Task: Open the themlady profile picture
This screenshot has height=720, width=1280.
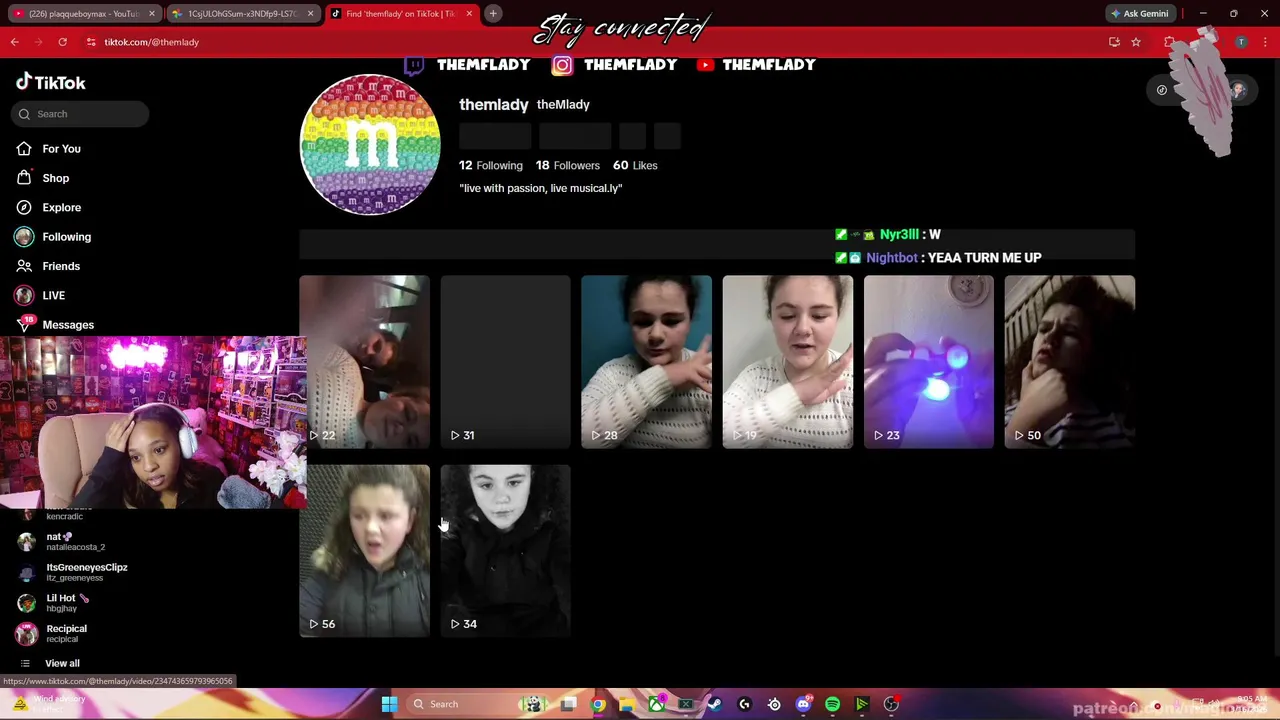Action: click(x=370, y=144)
